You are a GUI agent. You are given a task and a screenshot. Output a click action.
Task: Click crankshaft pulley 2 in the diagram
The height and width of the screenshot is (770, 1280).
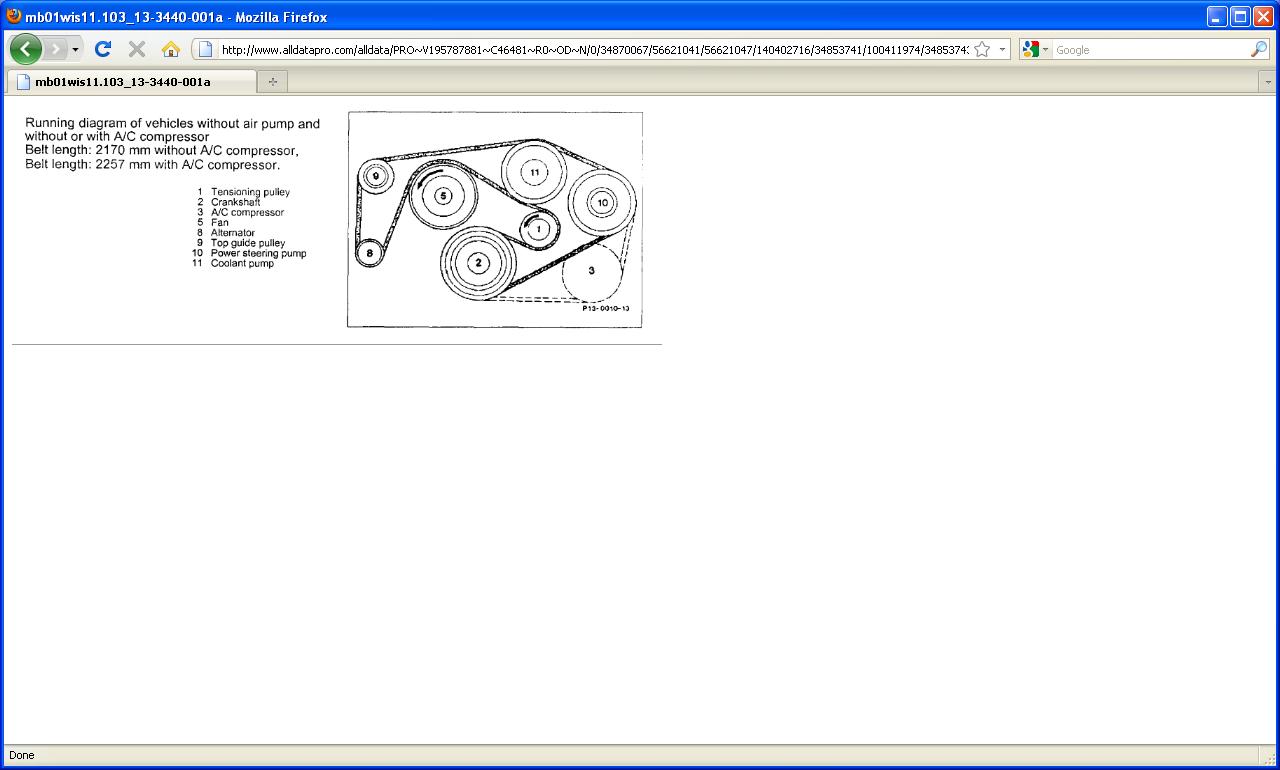479,263
